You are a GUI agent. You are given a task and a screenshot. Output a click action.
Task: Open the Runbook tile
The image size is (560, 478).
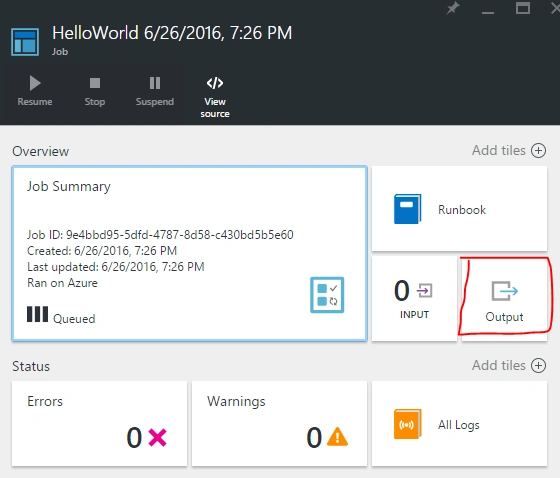pyautogui.click(x=459, y=209)
